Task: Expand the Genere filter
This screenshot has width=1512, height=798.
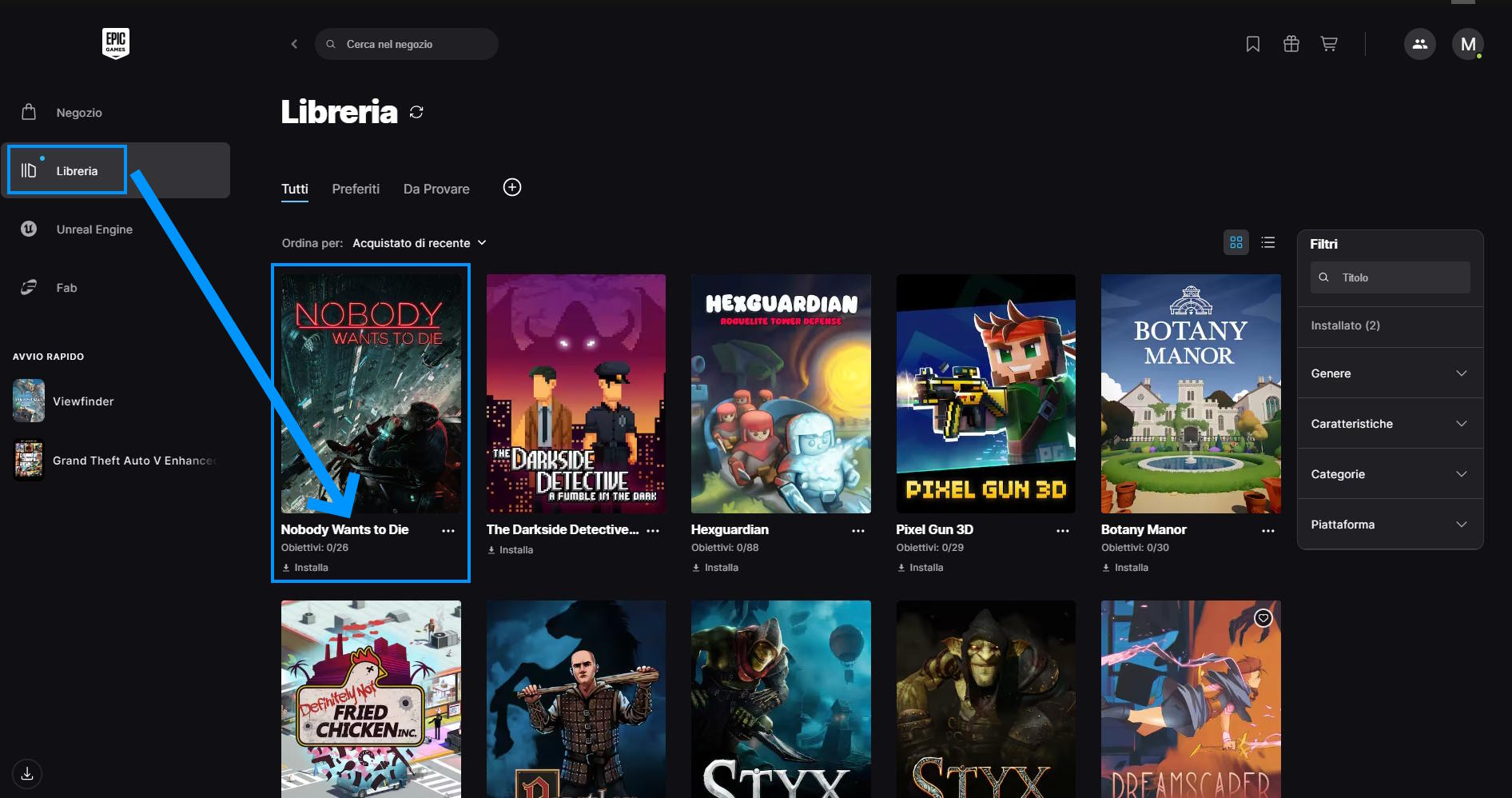Action: pyautogui.click(x=1389, y=373)
